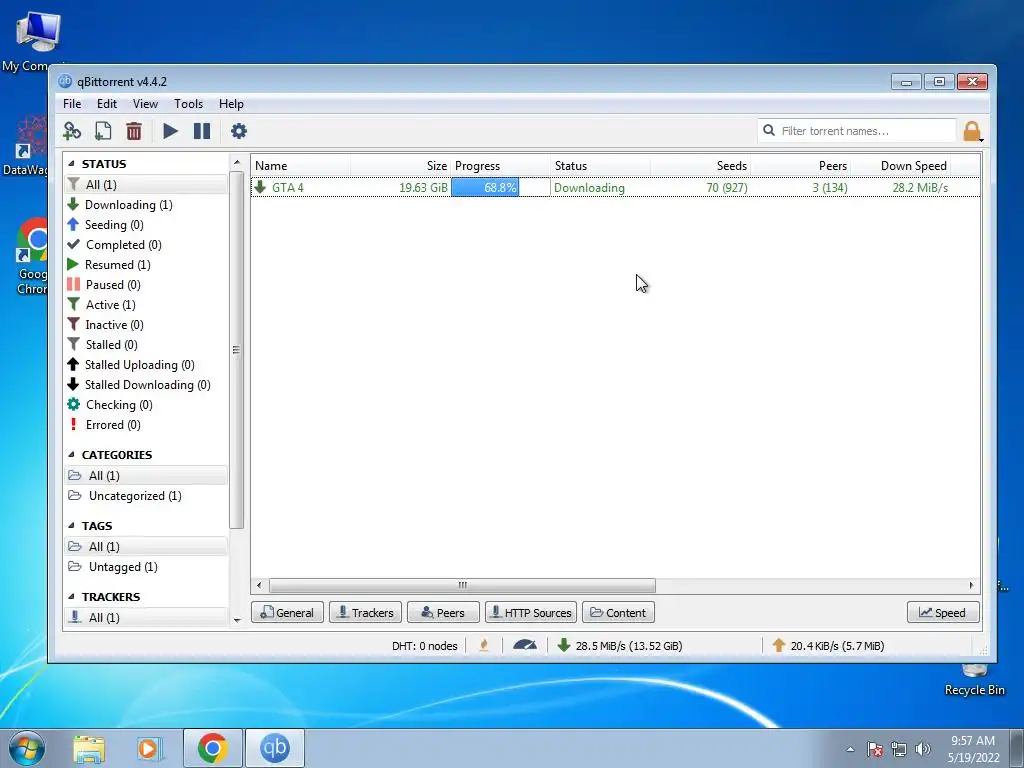The width and height of the screenshot is (1024, 768).
Task: Click the 19.63 GiB size cell
Action: tap(423, 187)
